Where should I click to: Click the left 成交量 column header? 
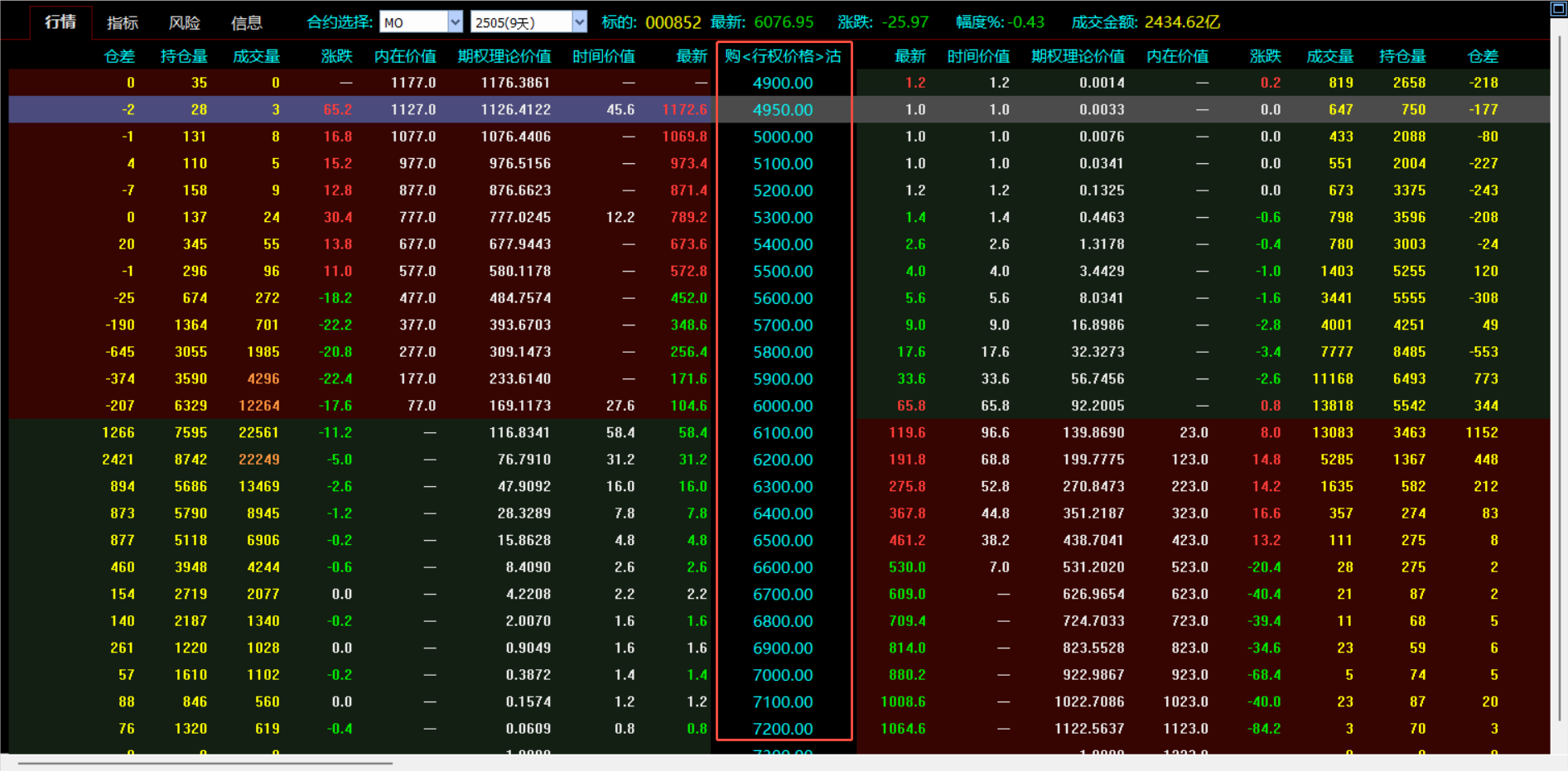(256, 56)
